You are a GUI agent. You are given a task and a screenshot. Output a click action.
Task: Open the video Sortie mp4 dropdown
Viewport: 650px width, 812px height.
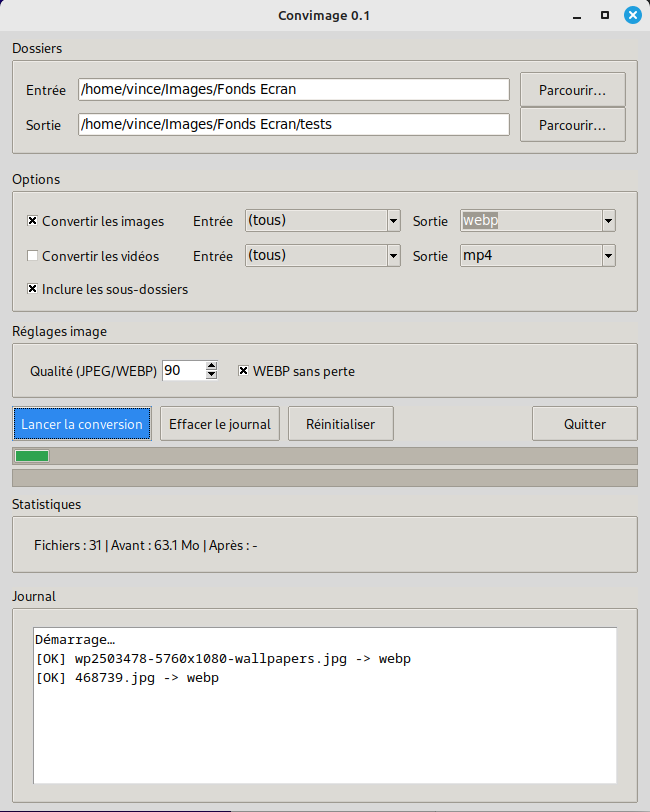537,256
